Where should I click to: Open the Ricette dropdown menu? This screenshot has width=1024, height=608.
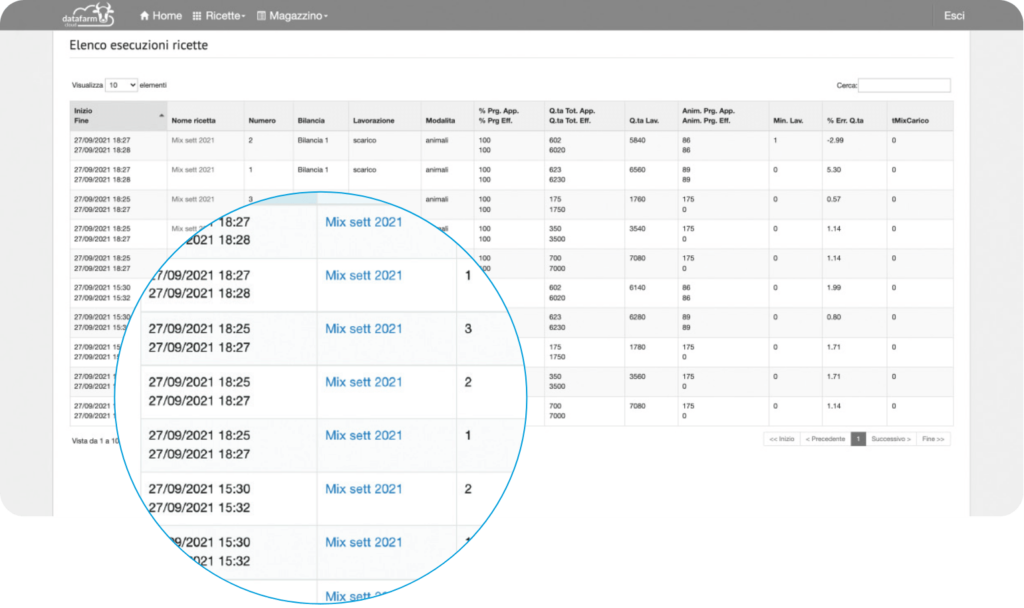219,16
